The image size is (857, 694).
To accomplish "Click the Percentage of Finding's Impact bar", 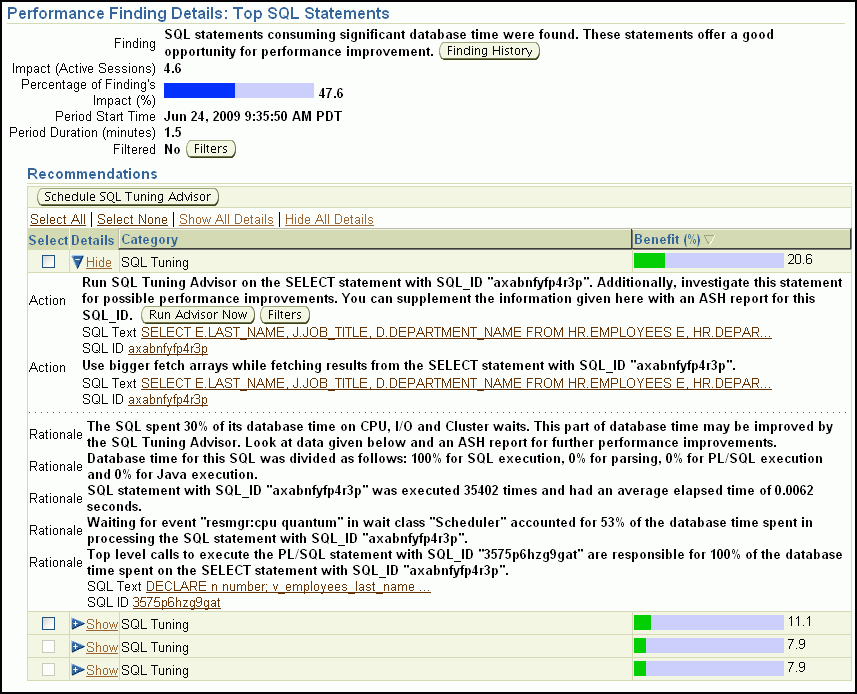I will pyautogui.click(x=240, y=90).
